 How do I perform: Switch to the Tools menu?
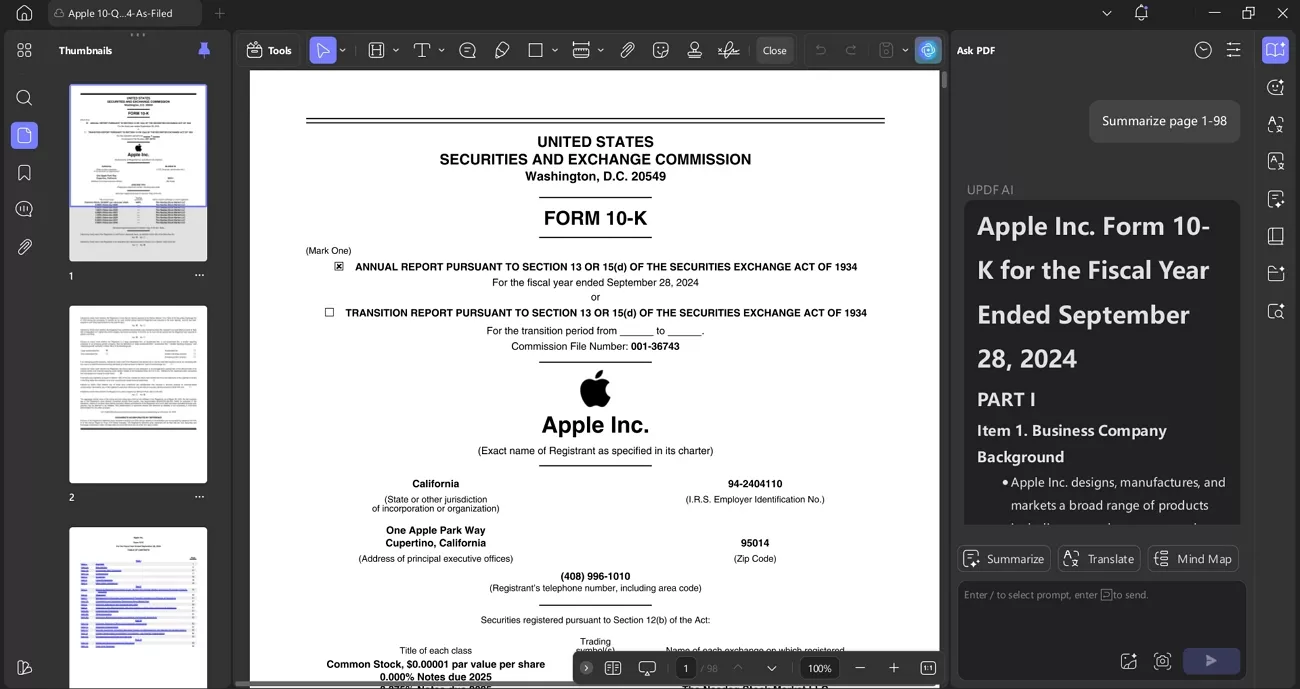point(270,49)
